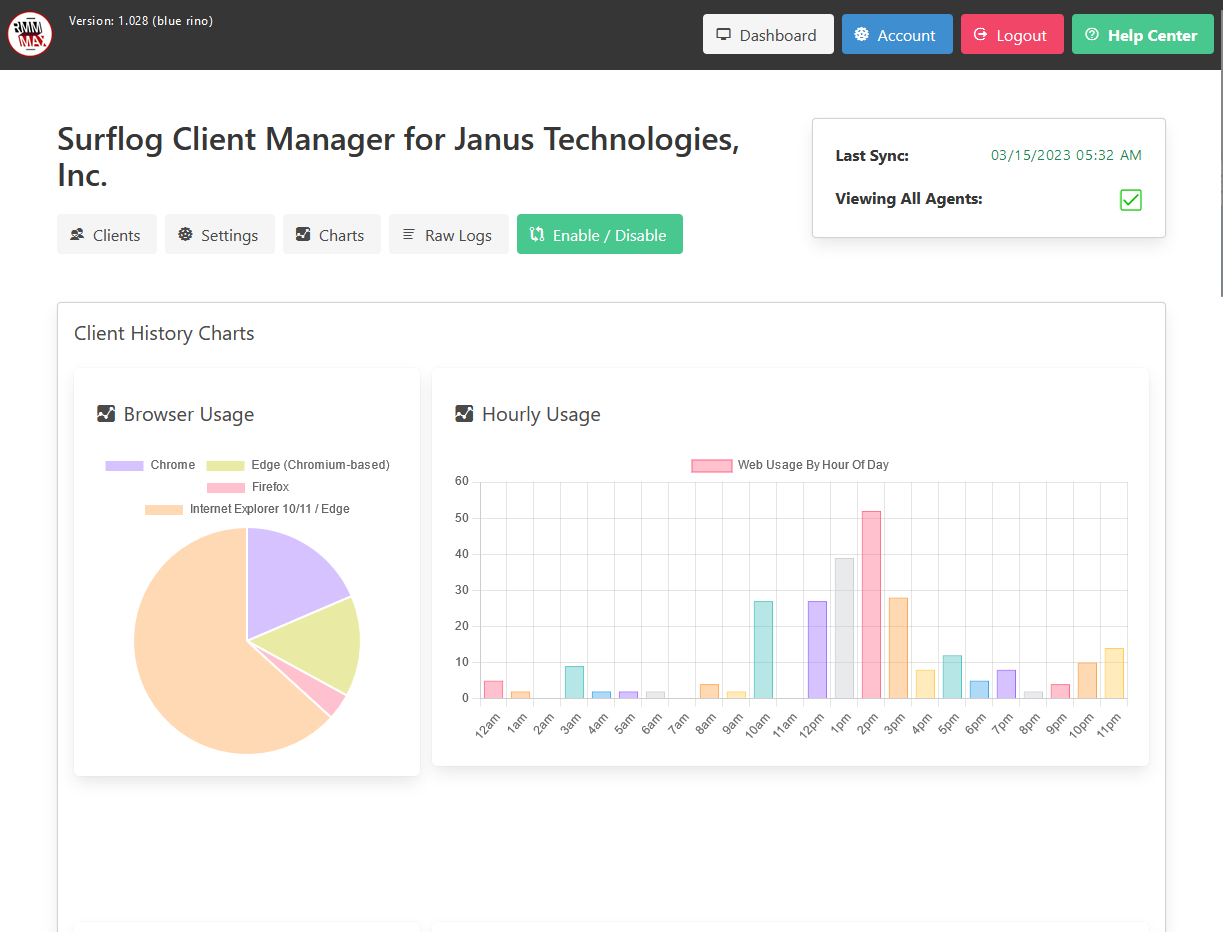Click the Last Sync timestamp link
The image size is (1223, 932).
1066,156
